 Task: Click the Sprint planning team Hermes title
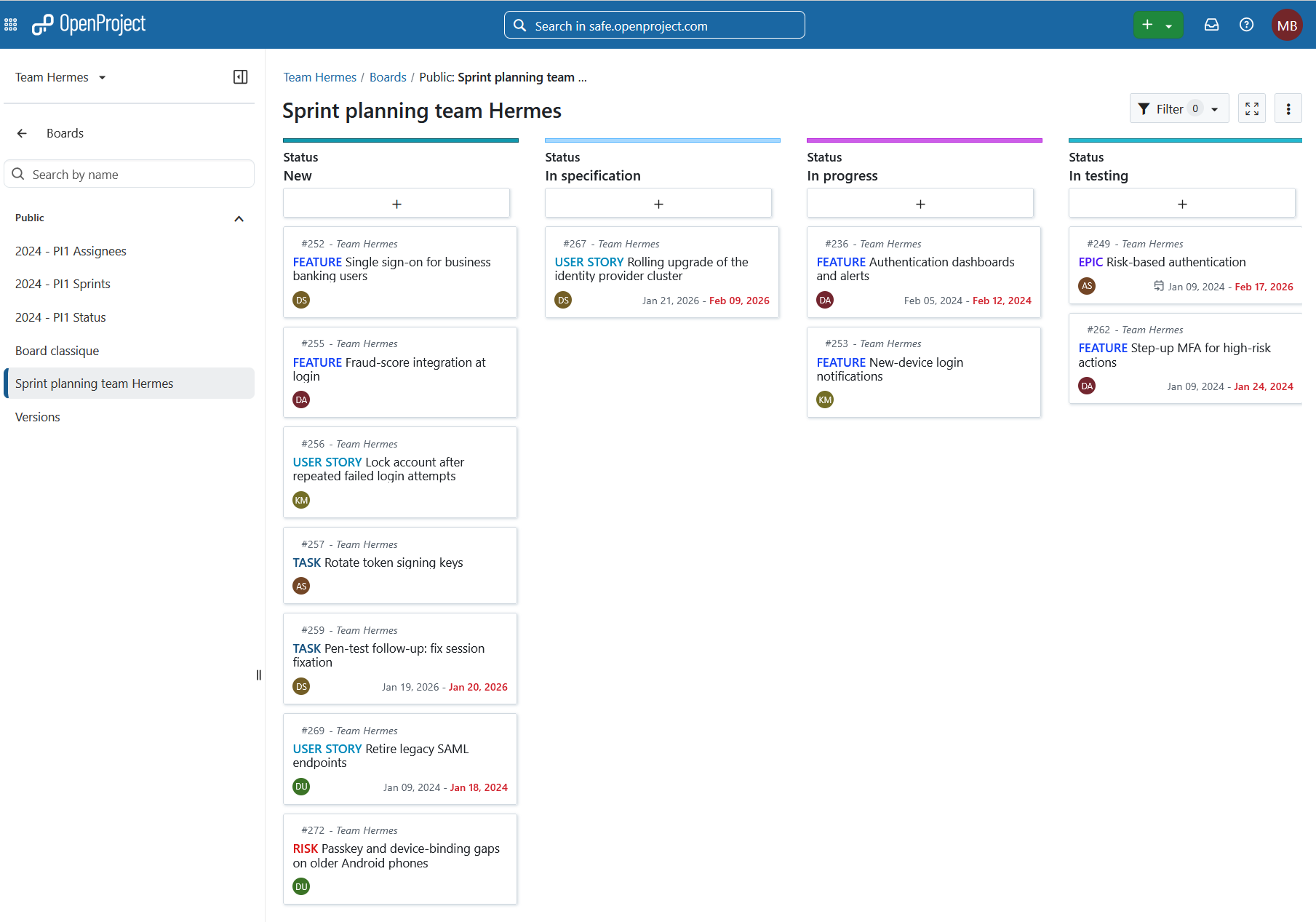click(x=422, y=111)
